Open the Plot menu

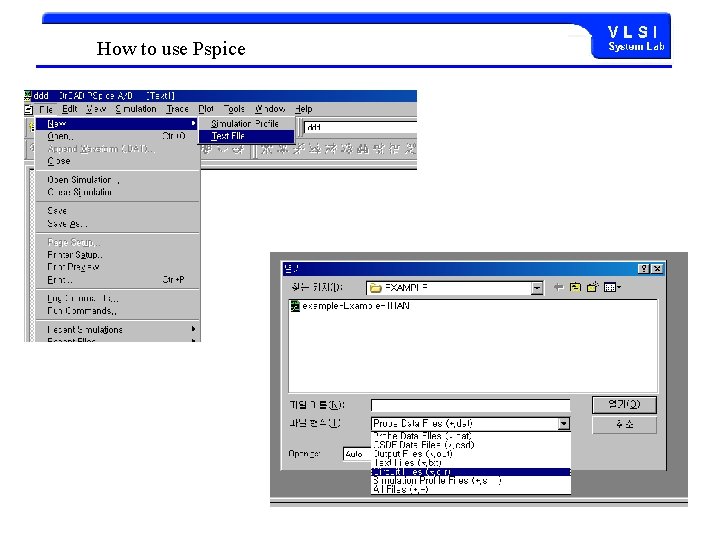206,109
